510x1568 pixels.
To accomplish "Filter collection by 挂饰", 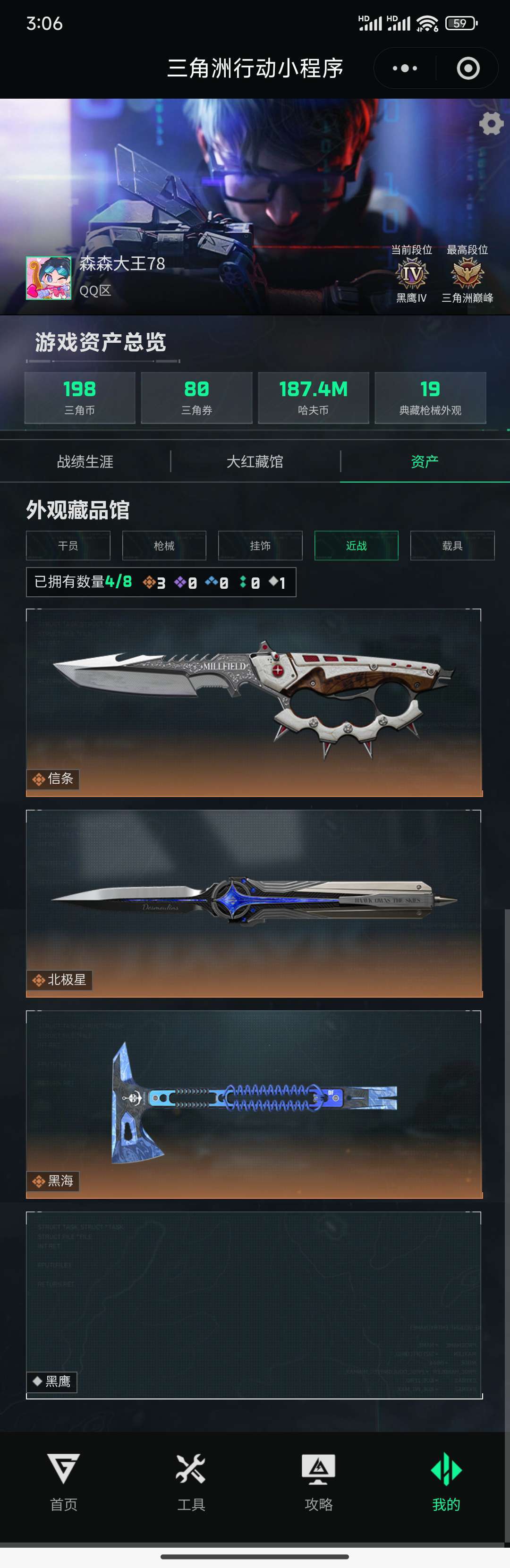I will coord(261,545).
